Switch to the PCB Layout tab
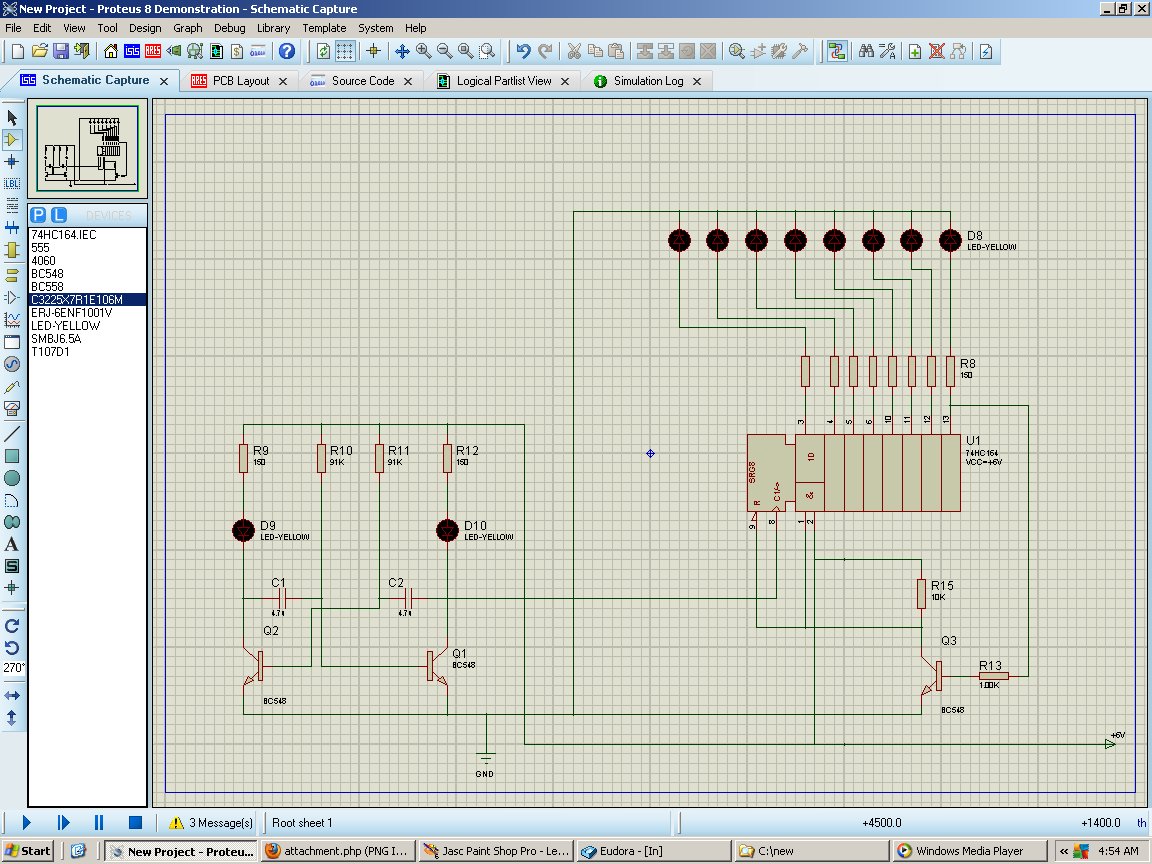This screenshot has width=1152, height=864. (240, 81)
